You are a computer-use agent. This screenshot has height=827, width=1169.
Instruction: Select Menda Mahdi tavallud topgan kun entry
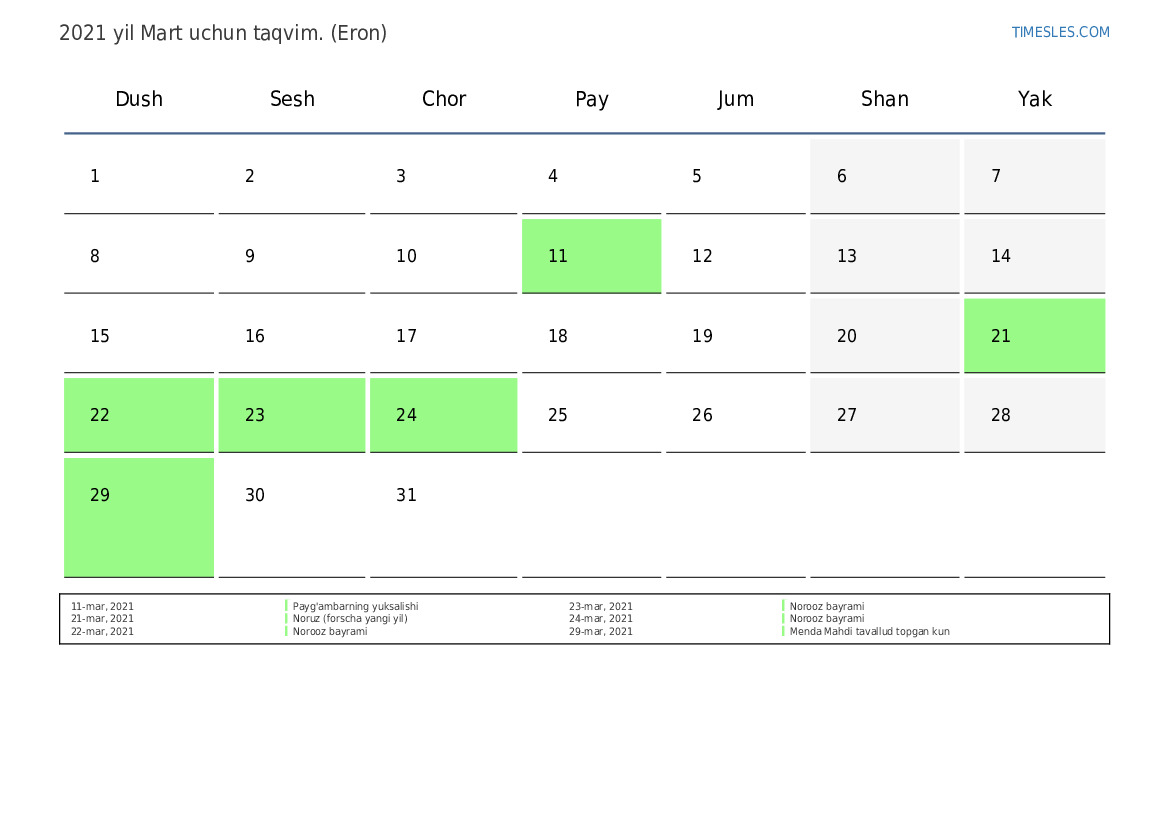pyautogui.click(x=869, y=632)
